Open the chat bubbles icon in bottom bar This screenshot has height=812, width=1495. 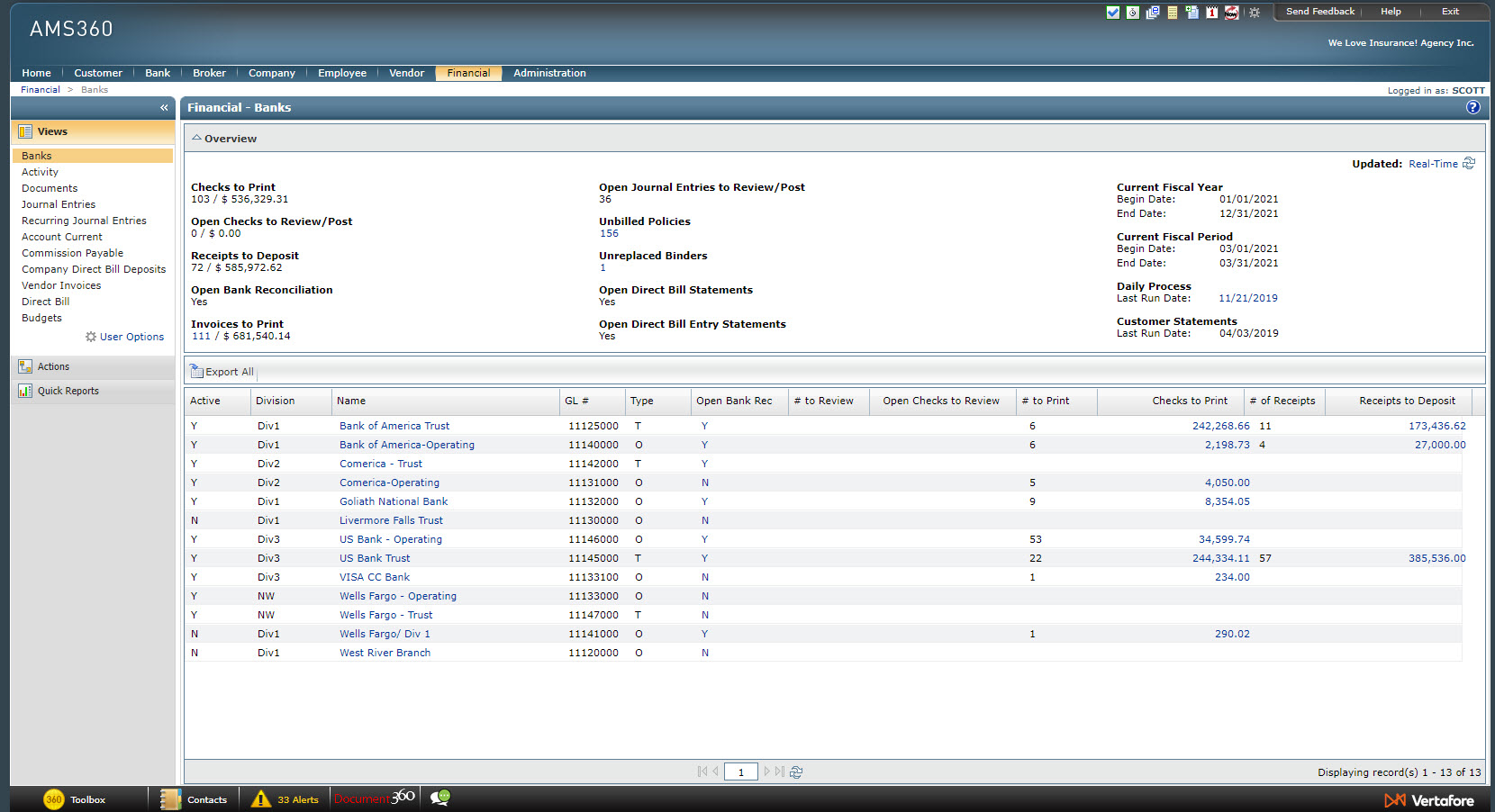[440, 798]
